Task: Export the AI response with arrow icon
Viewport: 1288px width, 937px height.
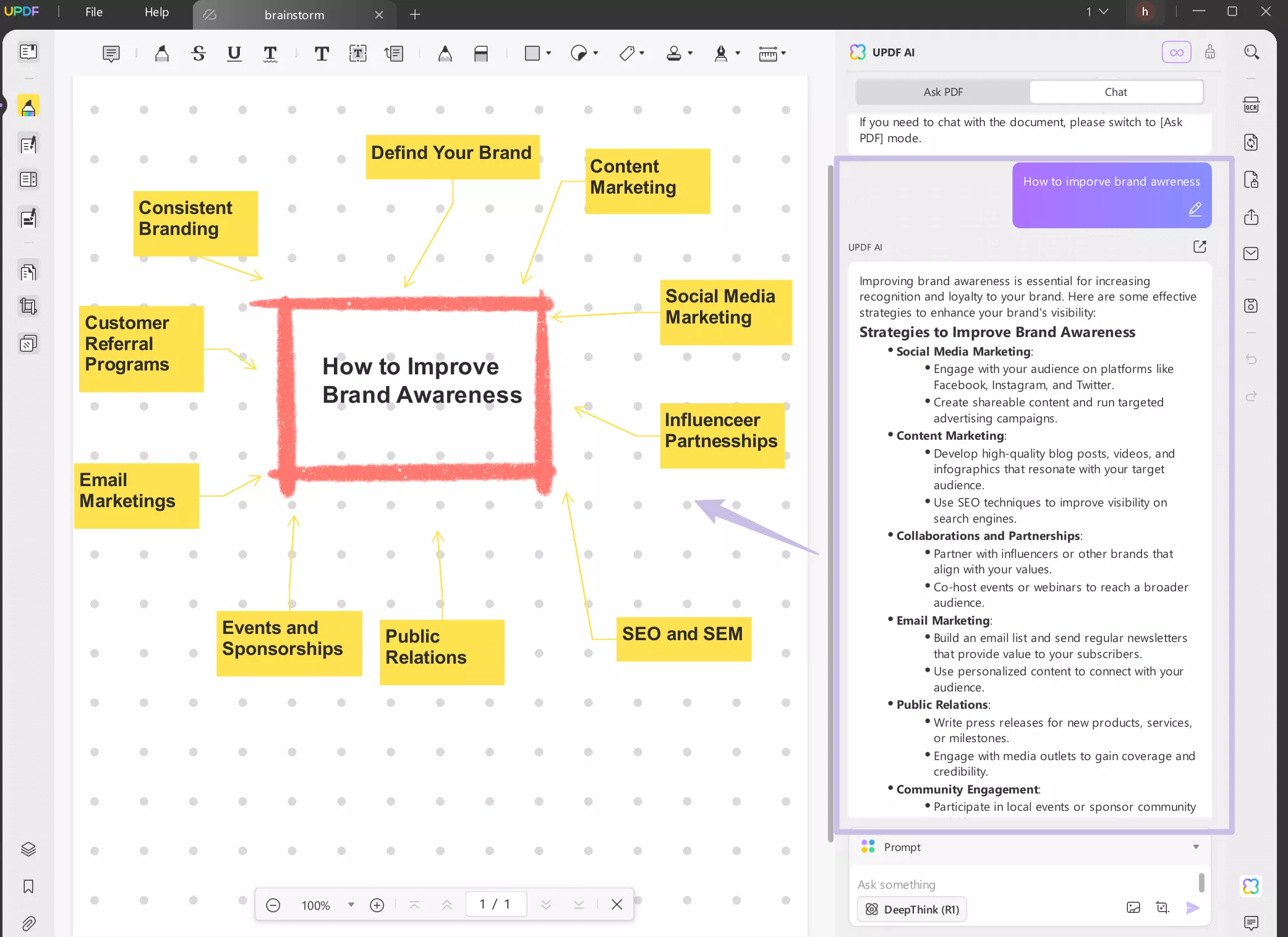Action: coord(1200,247)
